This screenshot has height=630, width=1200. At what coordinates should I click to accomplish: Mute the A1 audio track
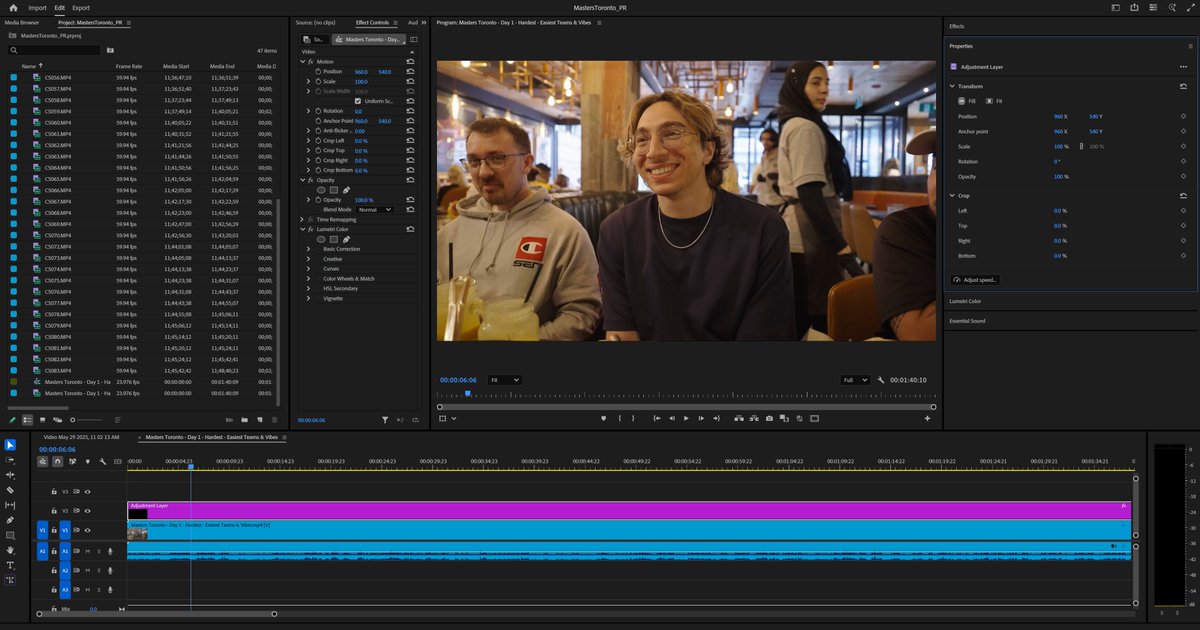coord(87,551)
